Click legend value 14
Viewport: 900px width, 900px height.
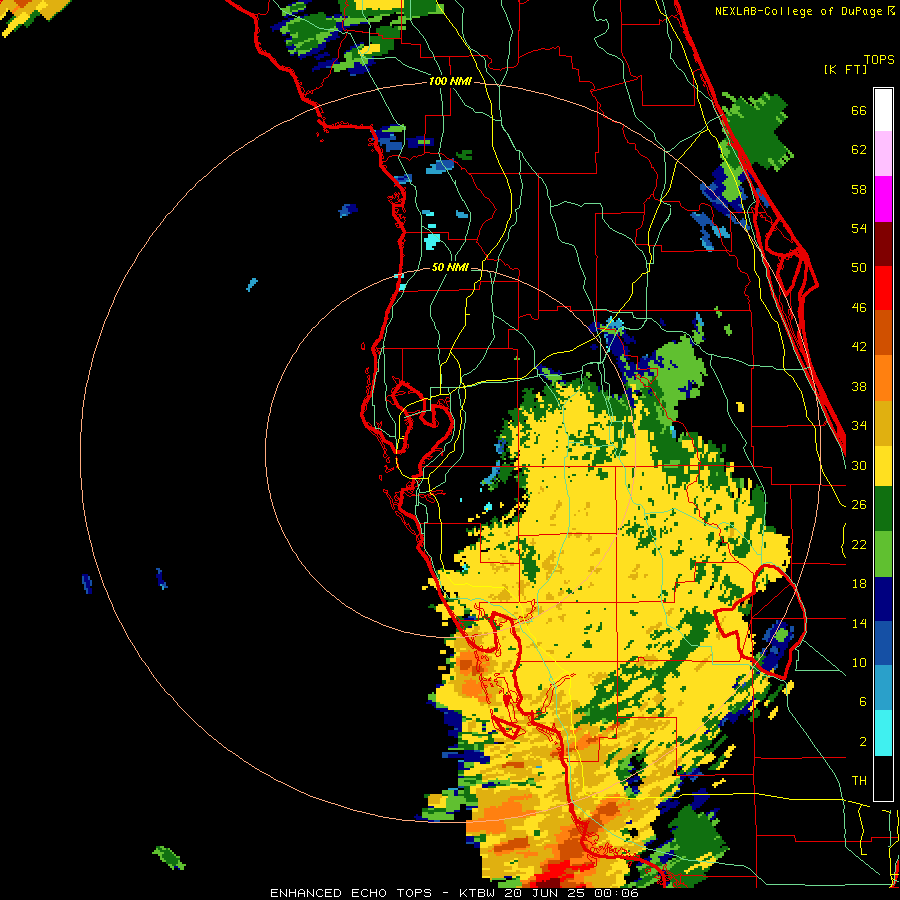[859, 623]
